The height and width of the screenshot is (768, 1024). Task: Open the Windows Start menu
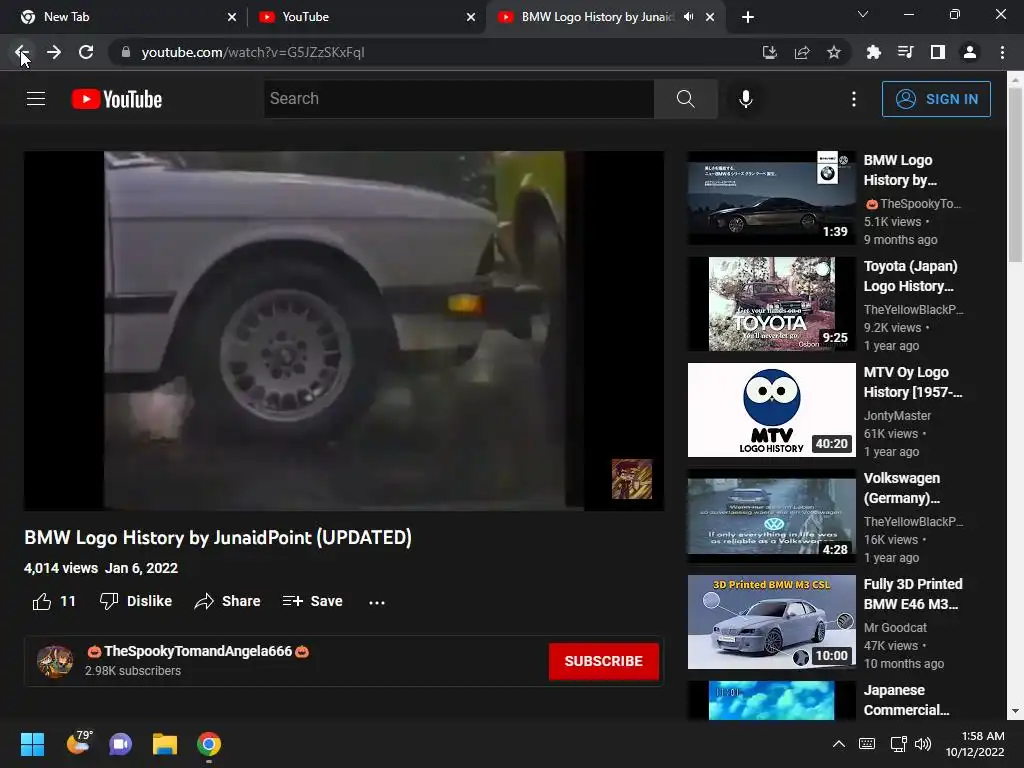(x=32, y=744)
